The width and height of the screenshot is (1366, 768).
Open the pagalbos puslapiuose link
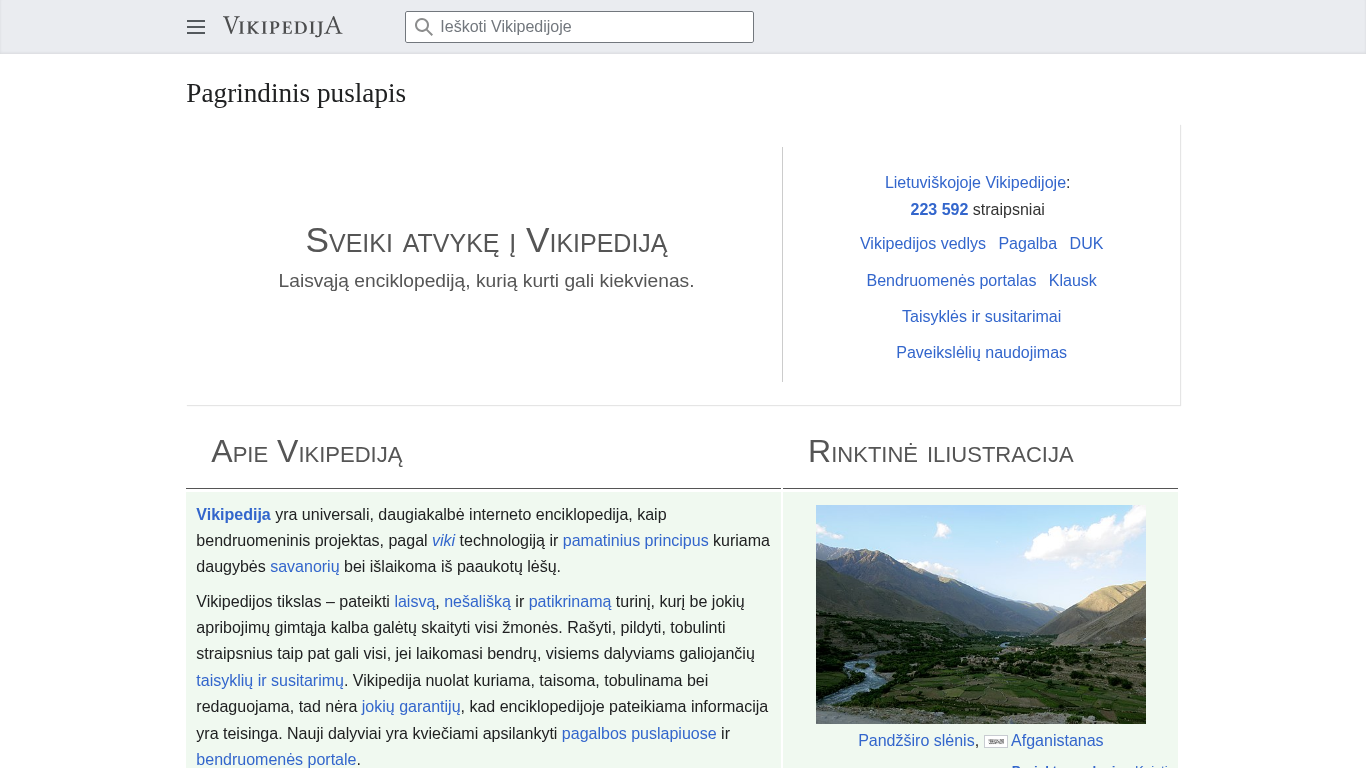pyautogui.click(x=639, y=733)
